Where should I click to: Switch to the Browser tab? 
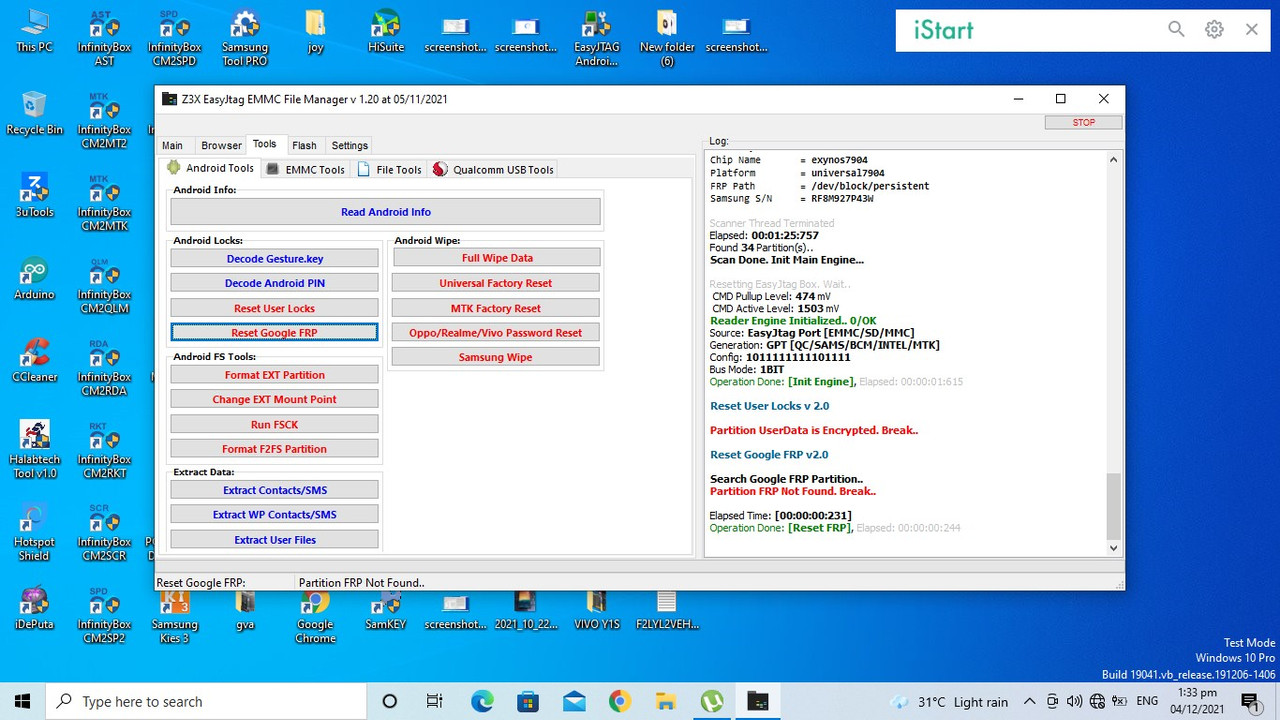click(x=221, y=146)
